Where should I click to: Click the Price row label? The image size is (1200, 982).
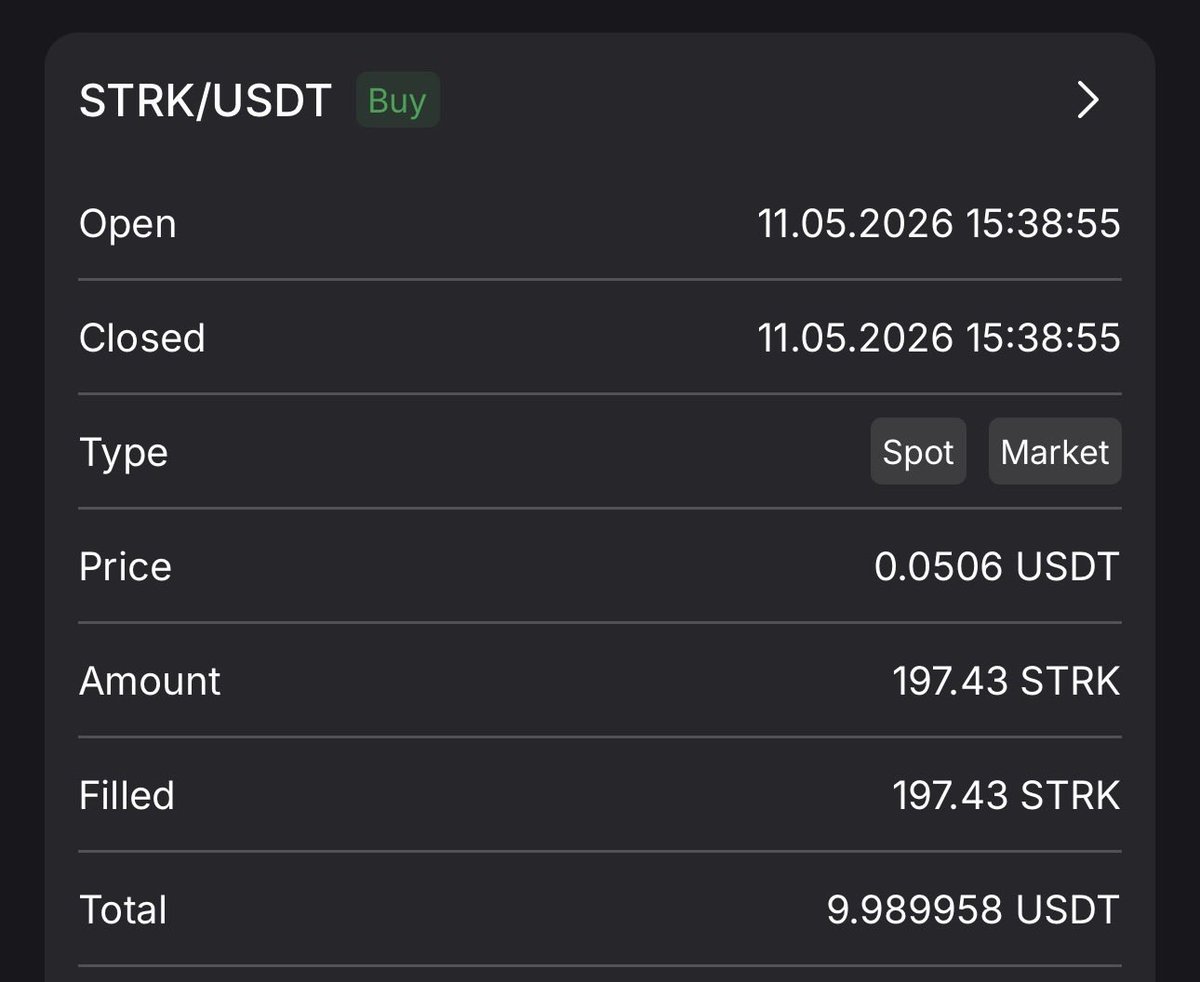(x=125, y=567)
